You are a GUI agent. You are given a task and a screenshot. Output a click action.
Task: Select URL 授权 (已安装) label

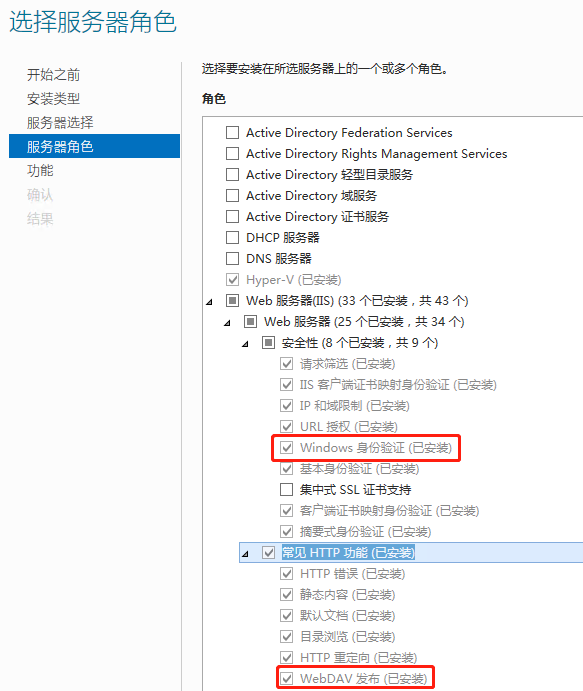(349, 427)
